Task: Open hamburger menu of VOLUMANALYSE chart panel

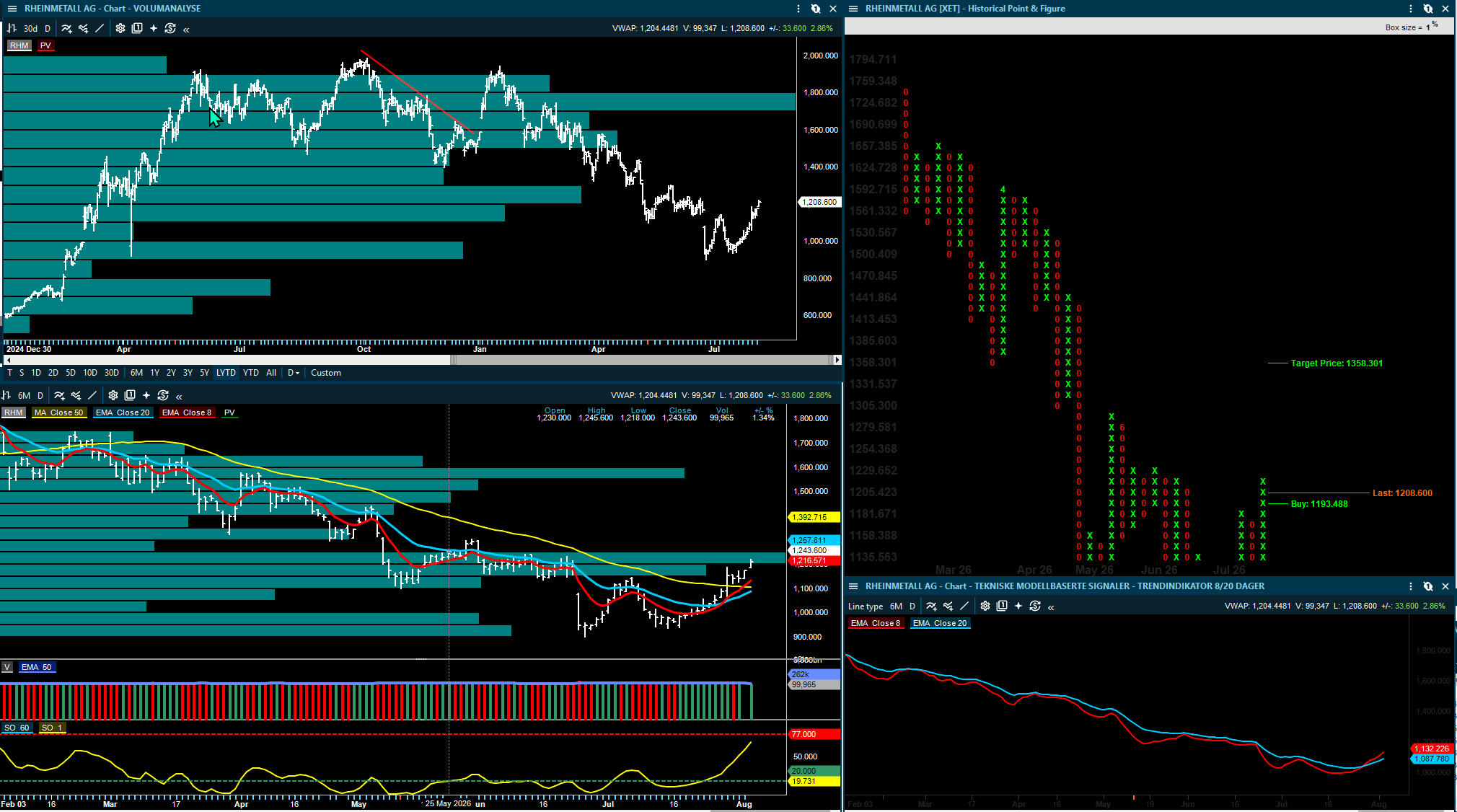Action: (12, 9)
